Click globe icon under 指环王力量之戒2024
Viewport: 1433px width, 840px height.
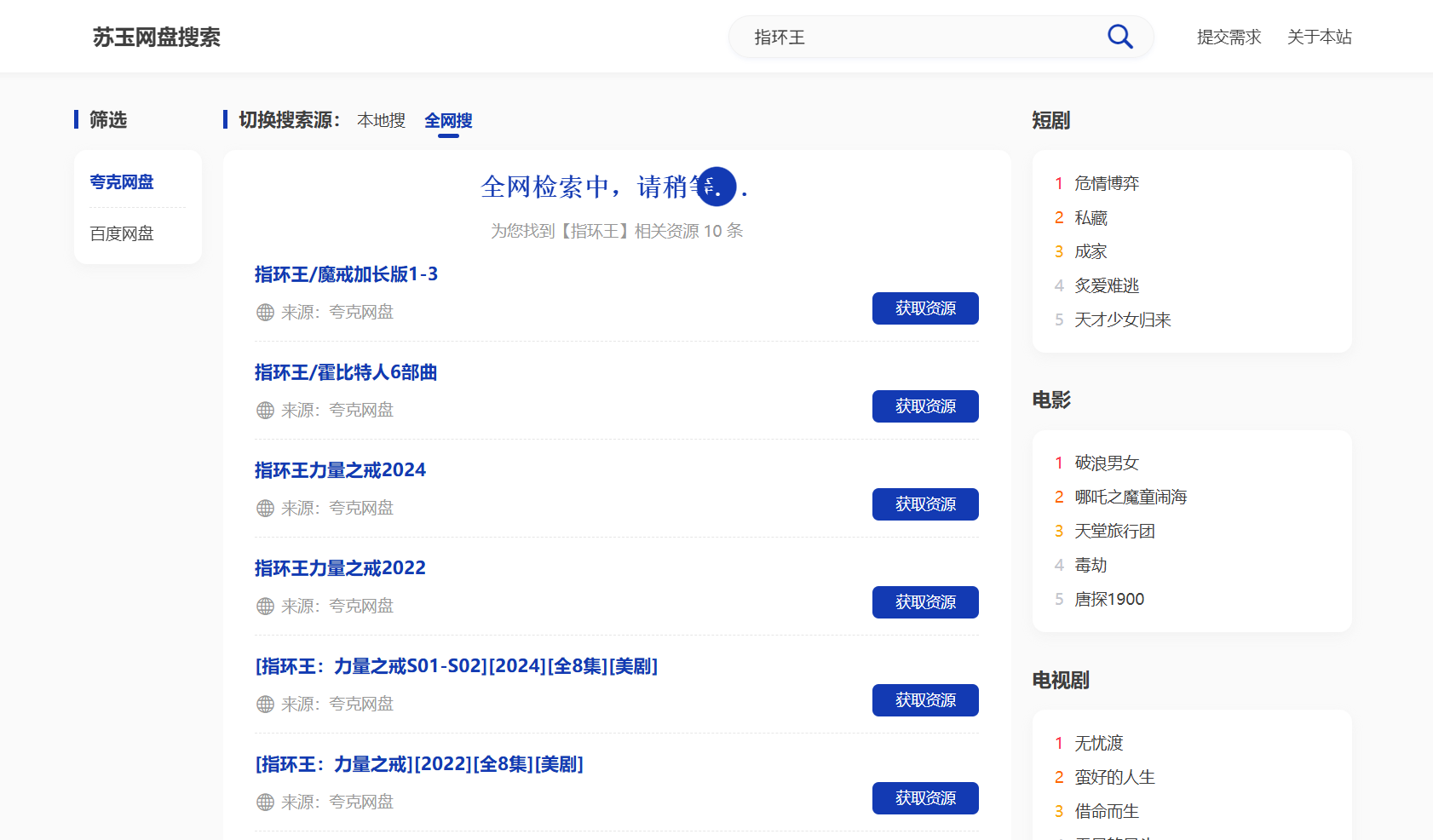tap(265, 509)
